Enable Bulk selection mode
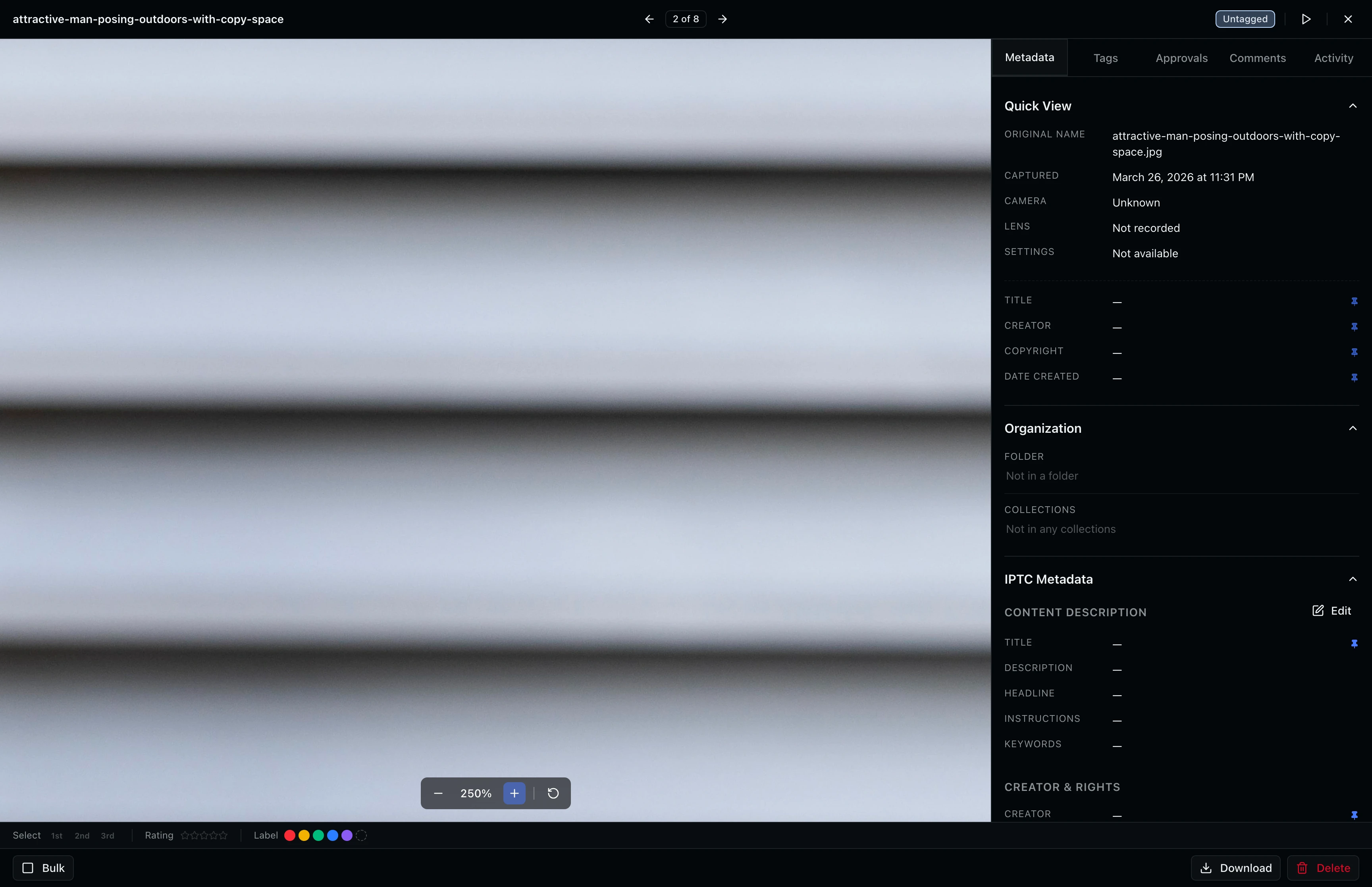 (x=42, y=868)
